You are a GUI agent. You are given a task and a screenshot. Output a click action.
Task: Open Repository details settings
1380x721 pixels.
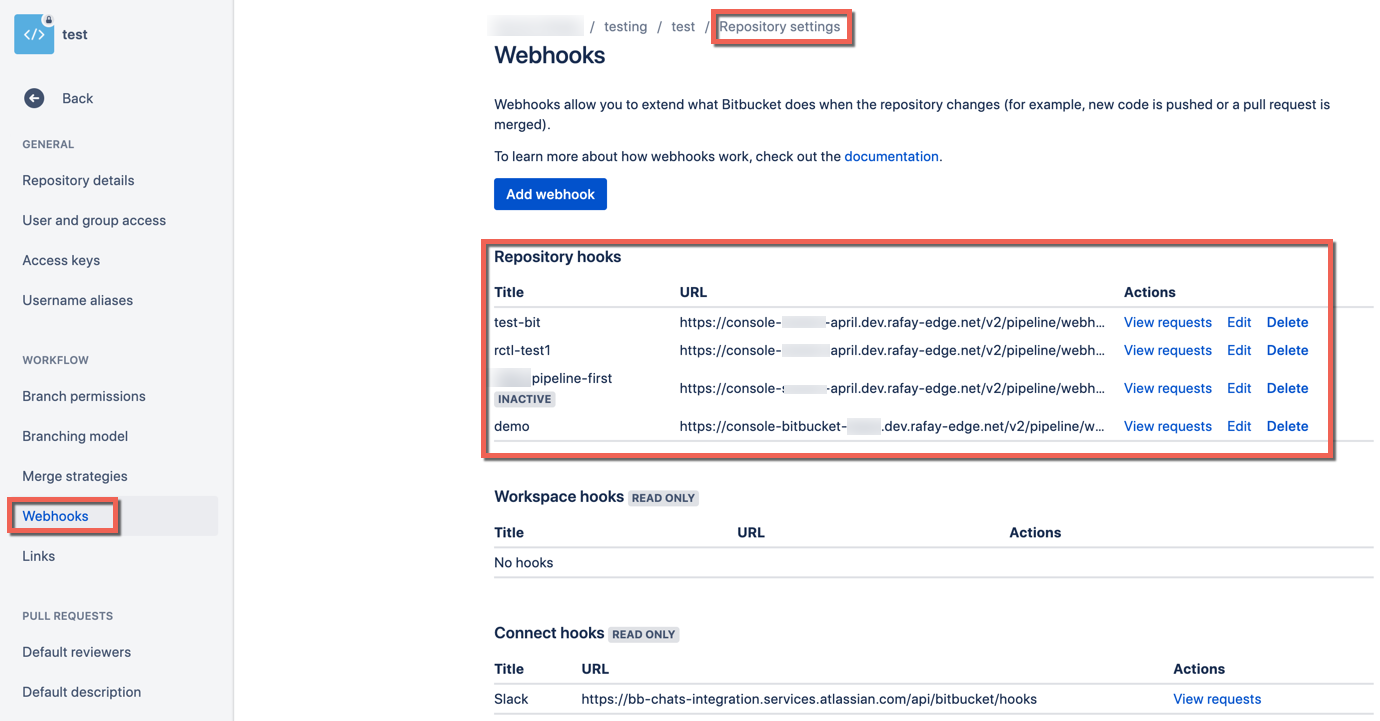pyautogui.click(x=78, y=180)
